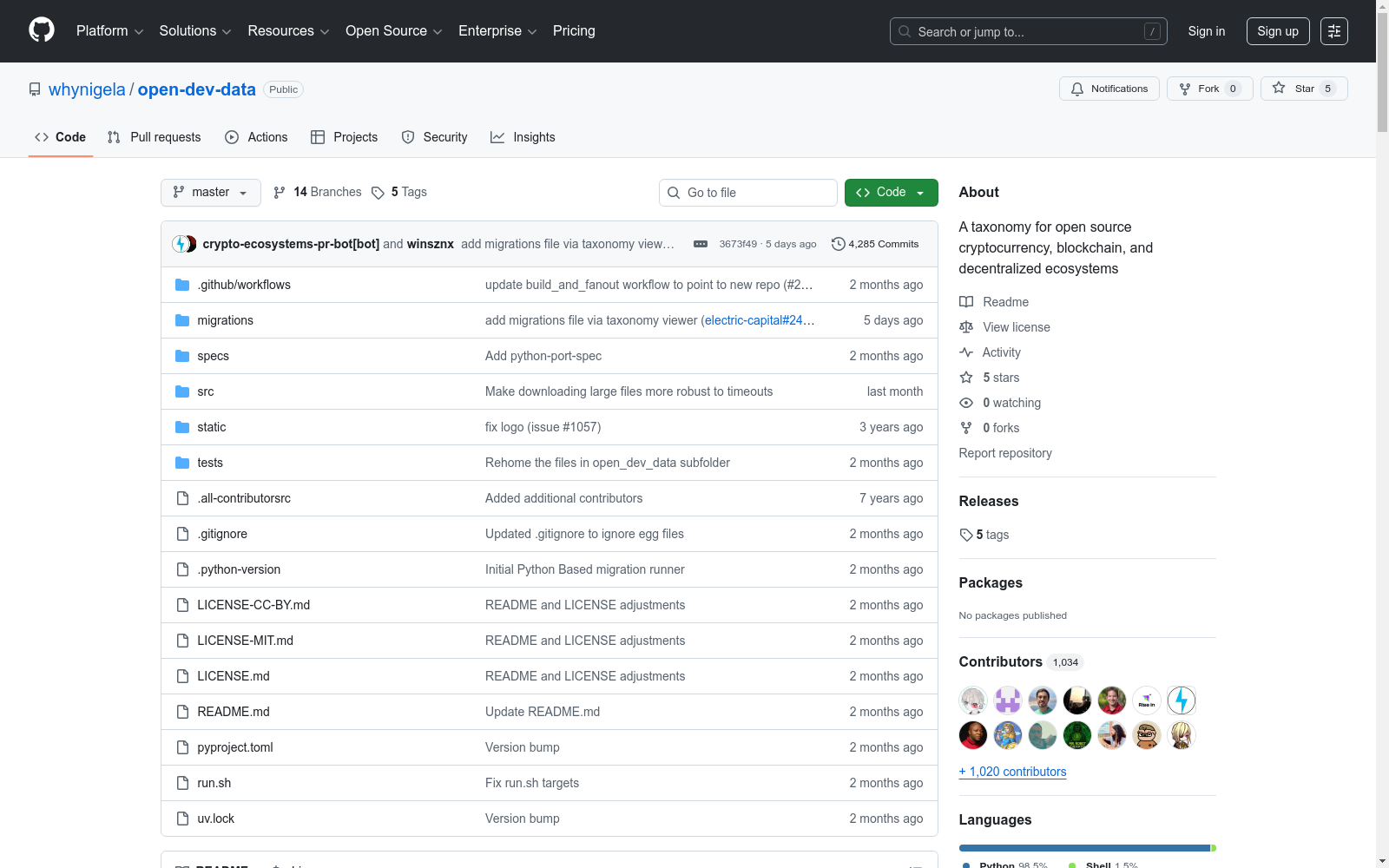Screen dimensions: 1389x868
Task: Open commit 3673f49 link
Action: pyautogui.click(x=738, y=244)
